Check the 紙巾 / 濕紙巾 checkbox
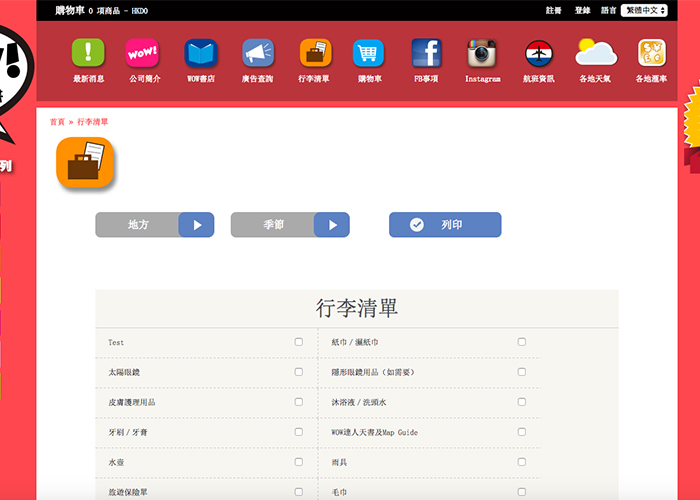This screenshot has width=700, height=500. click(x=521, y=342)
